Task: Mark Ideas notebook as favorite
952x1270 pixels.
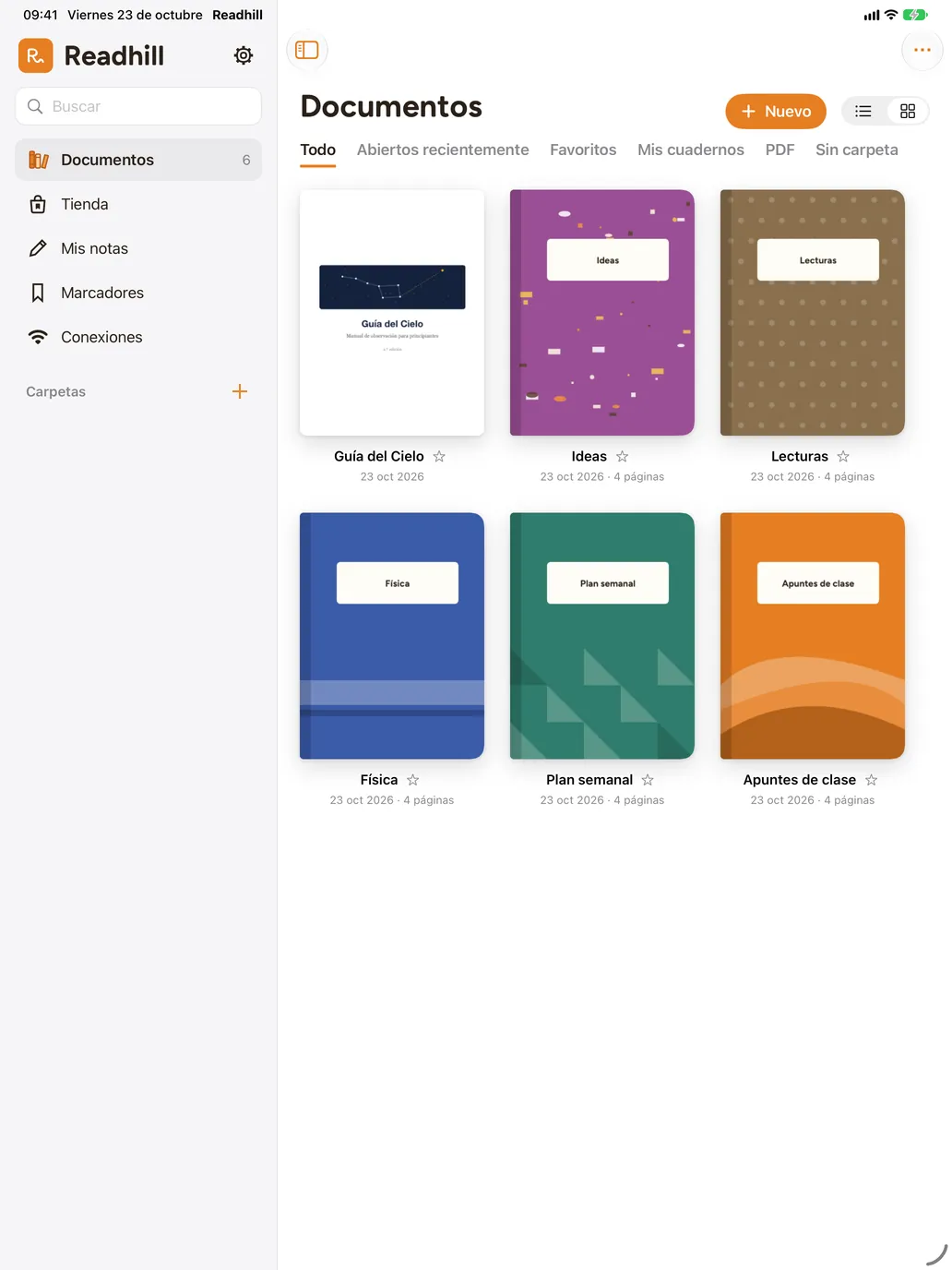Action: (x=623, y=456)
